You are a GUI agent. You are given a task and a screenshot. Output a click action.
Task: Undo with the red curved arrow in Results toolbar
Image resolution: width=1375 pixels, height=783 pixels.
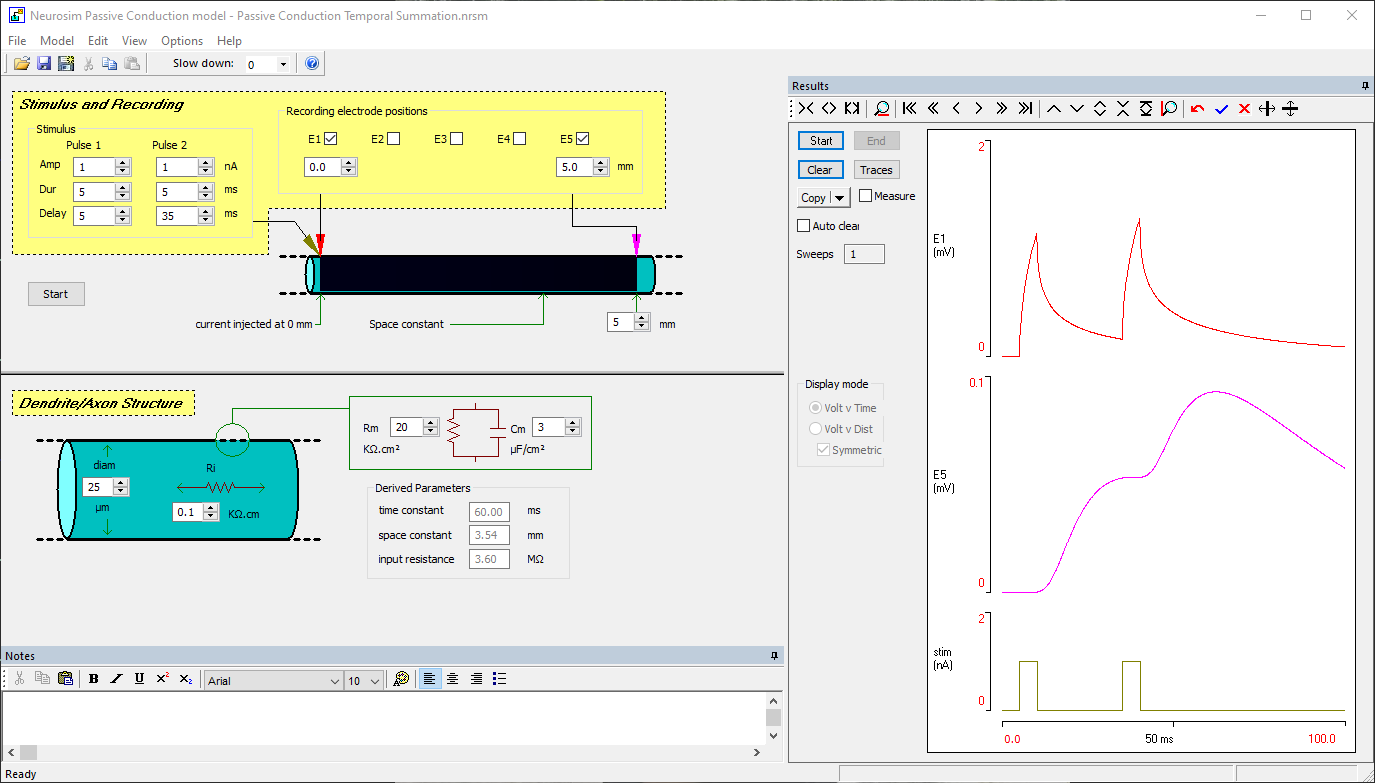pos(1198,108)
